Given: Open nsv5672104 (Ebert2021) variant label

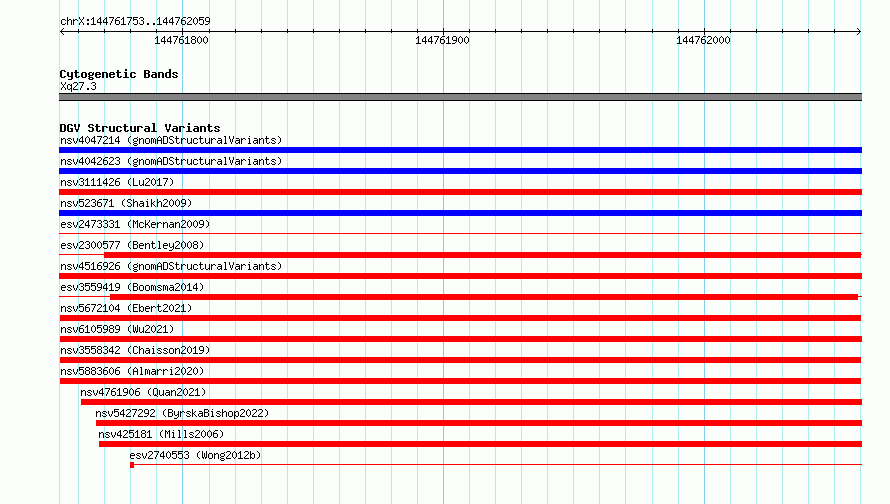Looking at the screenshot, I should 126,308.
